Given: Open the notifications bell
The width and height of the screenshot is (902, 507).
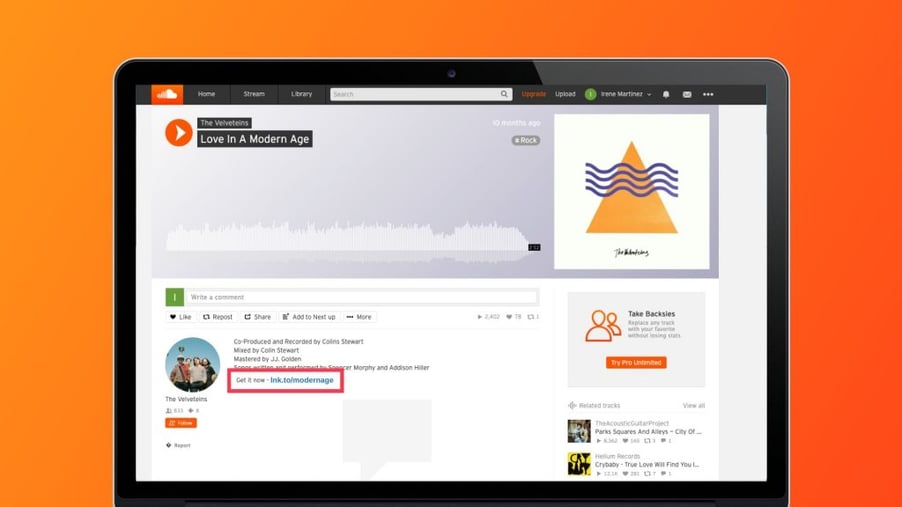Looking at the screenshot, I should [x=666, y=94].
